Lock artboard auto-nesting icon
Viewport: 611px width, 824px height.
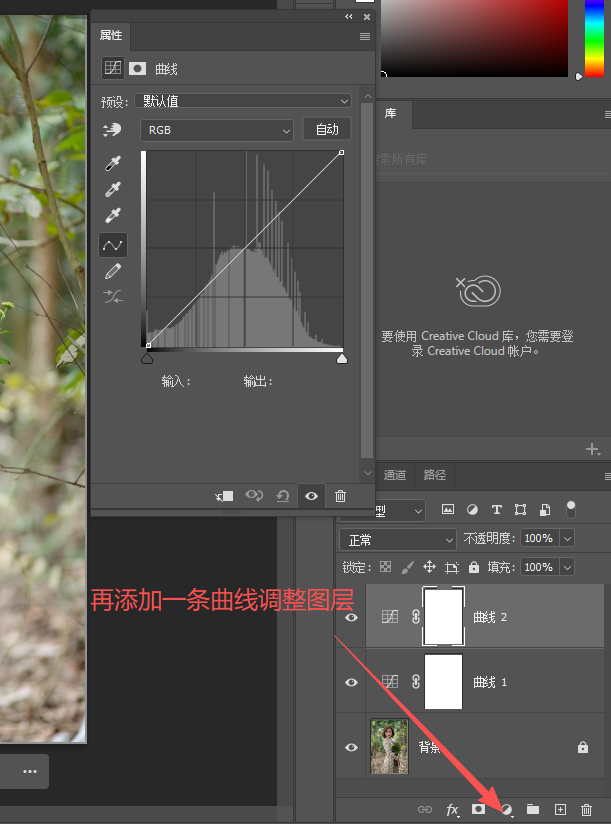click(x=452, y=567)
